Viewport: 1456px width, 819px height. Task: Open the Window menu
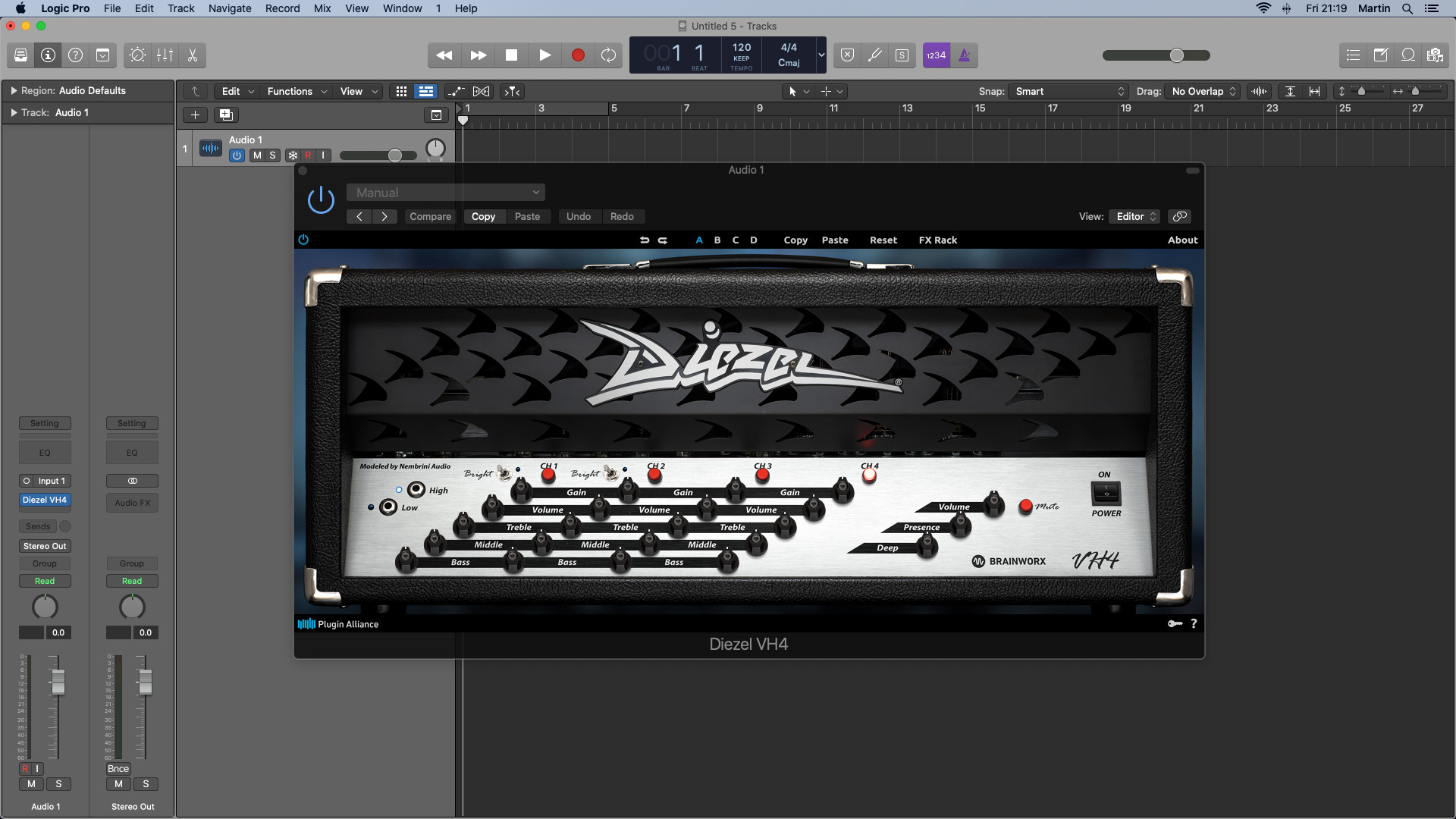click(x=402, y=8)
